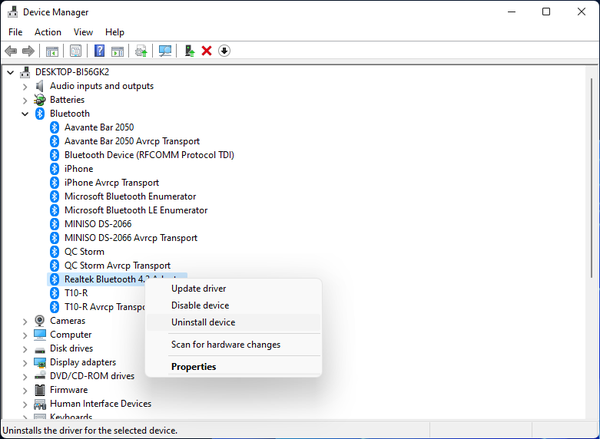Select Bluetooth Device (RFCOMM Protocol TDI)
The width and height of the screenshot is (600, 439).
coord(149,155)
